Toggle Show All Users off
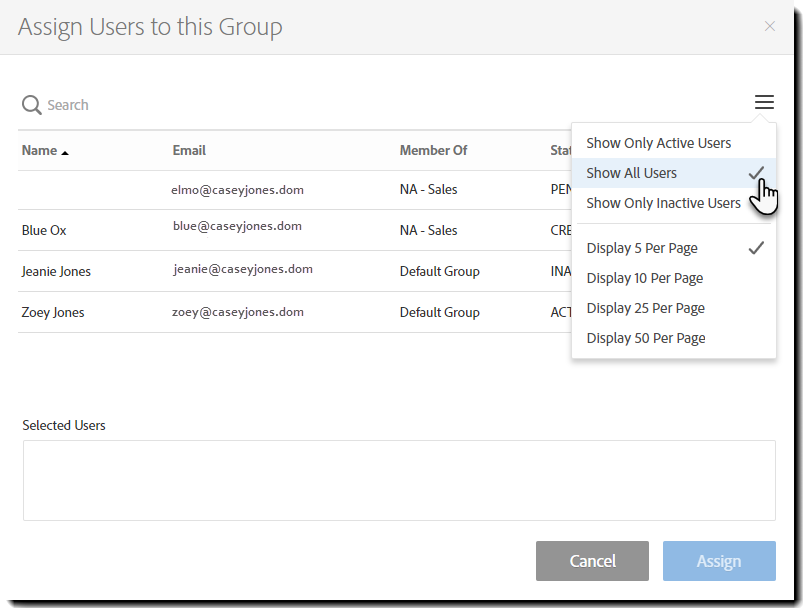803x608 pixels. pyautogui.click(x=631, y=172)
